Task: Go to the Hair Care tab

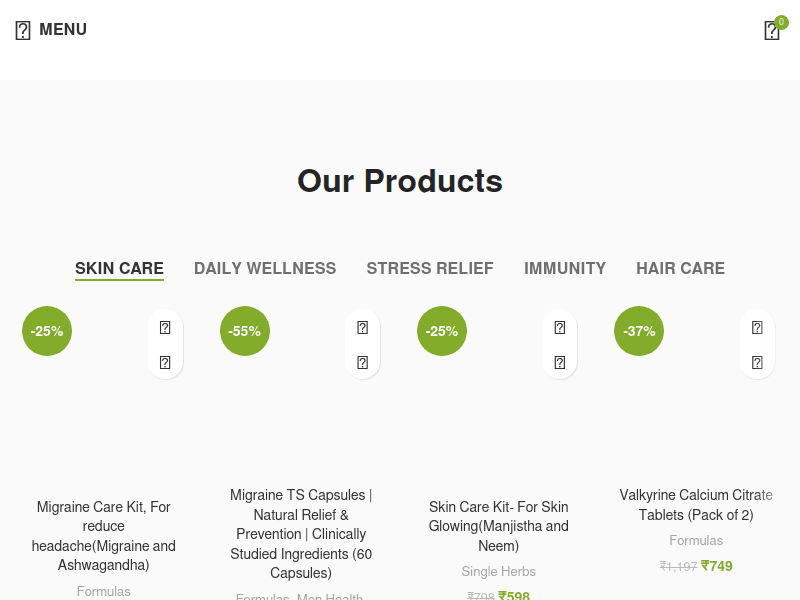Action: click(x=680, y=268)
